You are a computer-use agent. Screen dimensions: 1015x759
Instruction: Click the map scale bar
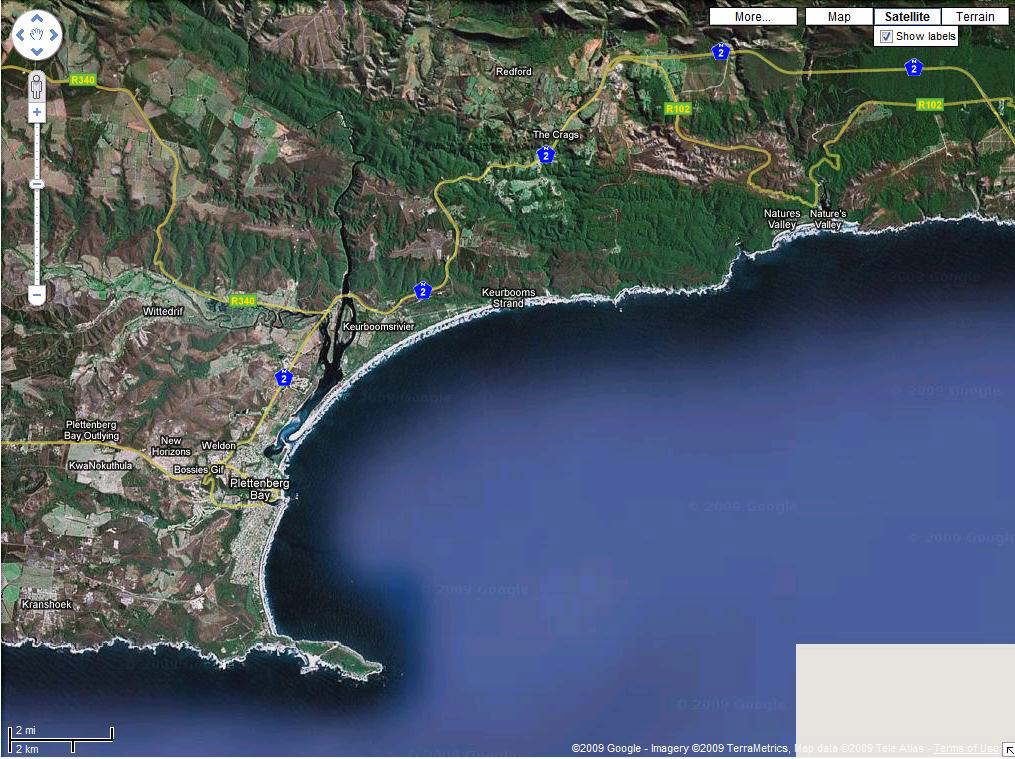point(61,740)
